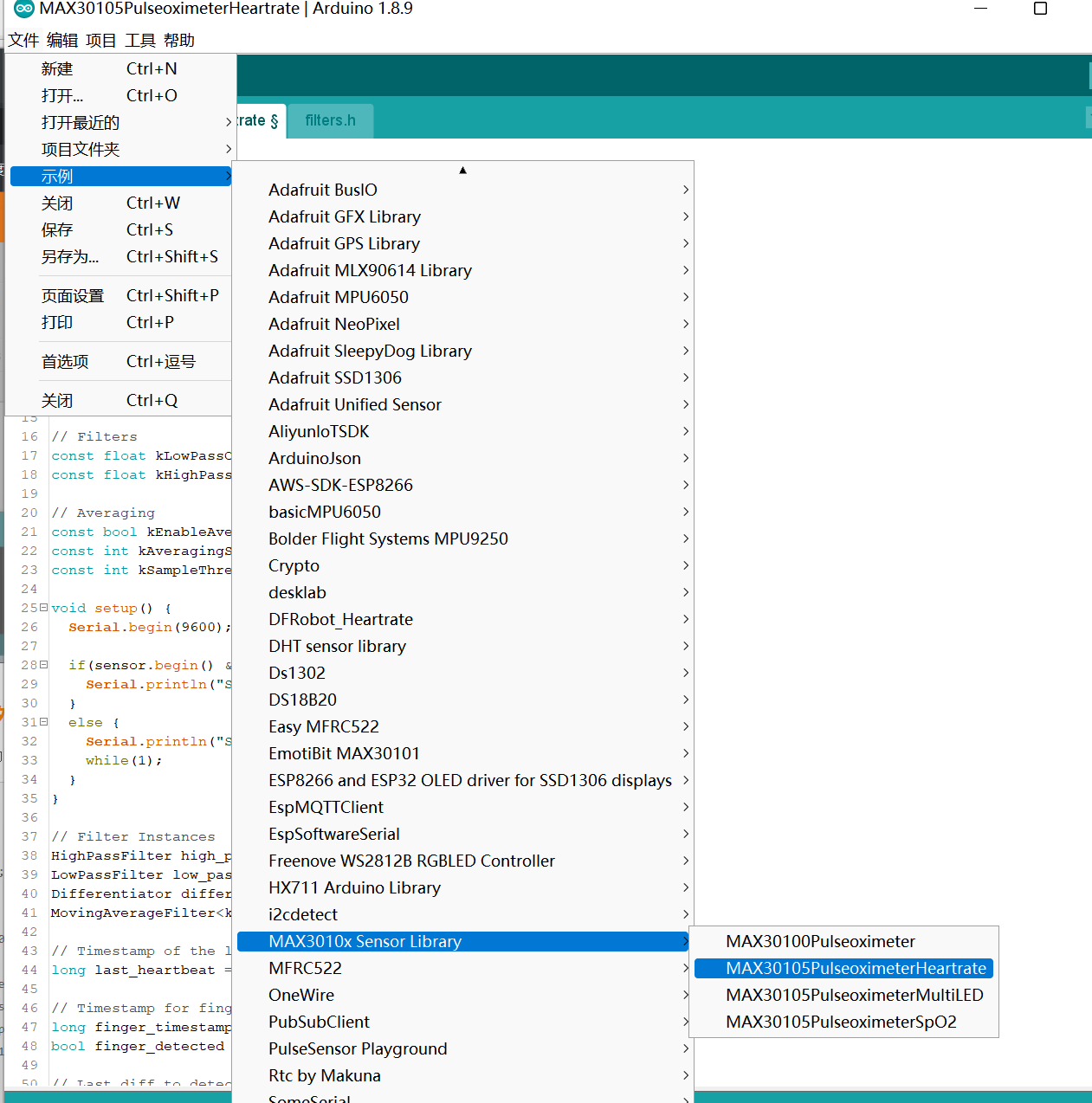Open Easy MFRC522 examples submenu
1092x1103 pixels.
[463, 726]
